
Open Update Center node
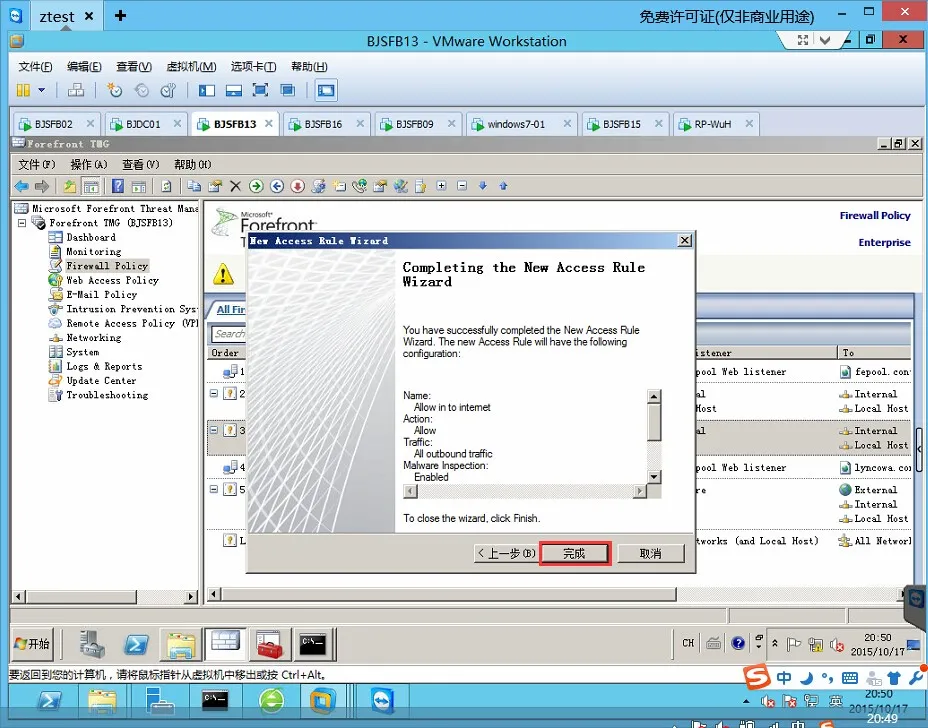point(101,381)
